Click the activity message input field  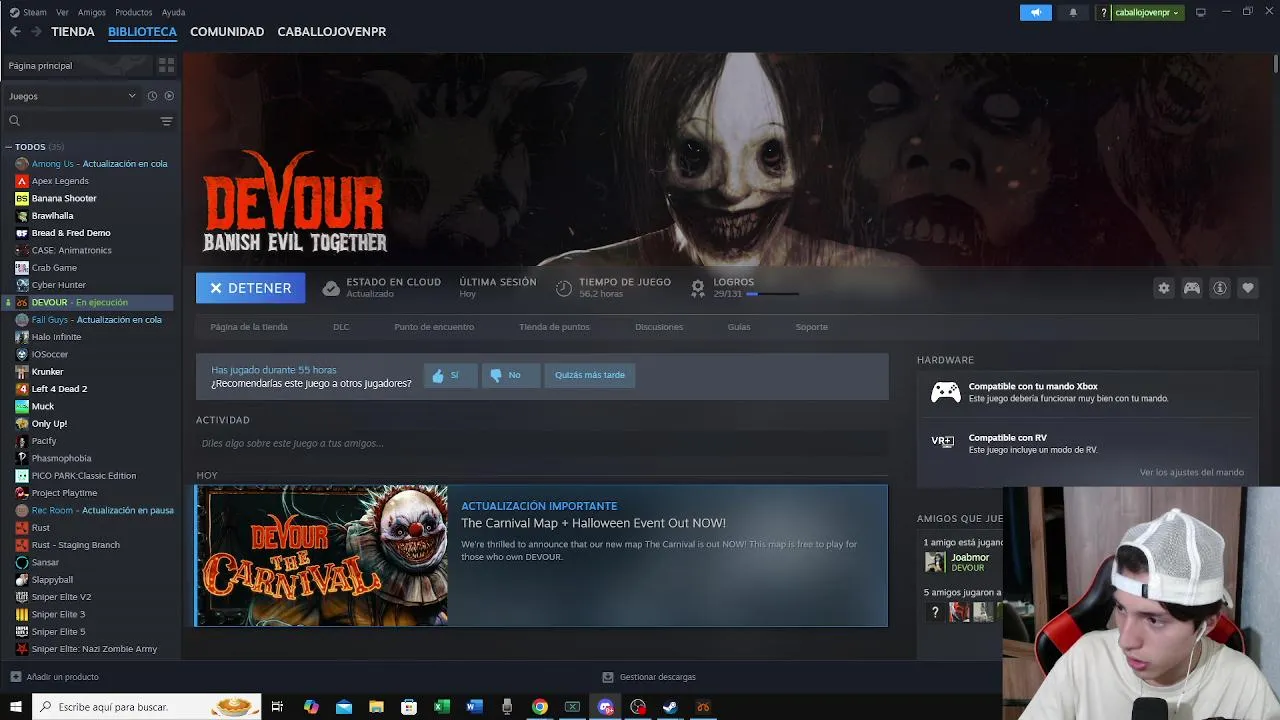click(x=542, y=443)
